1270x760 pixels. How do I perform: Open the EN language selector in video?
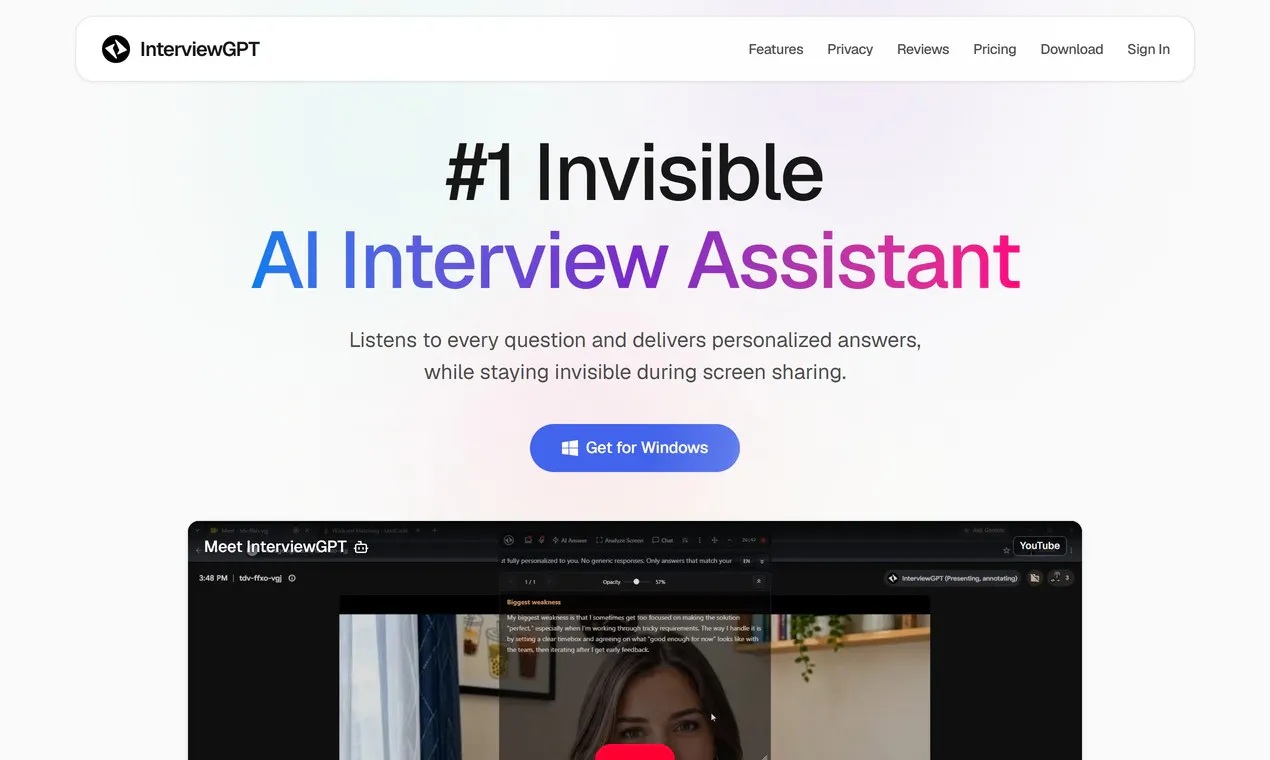pyautogui.click(x=747, y=561)
